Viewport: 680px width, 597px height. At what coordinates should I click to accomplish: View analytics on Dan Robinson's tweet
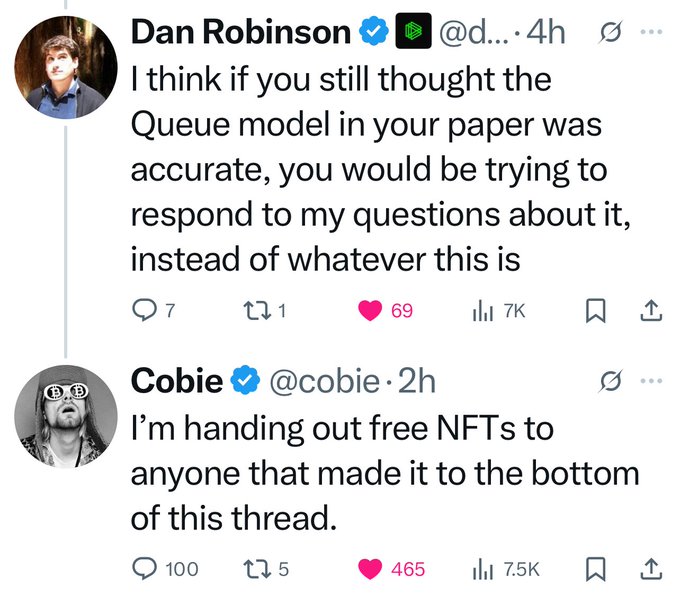coord(484,311)
